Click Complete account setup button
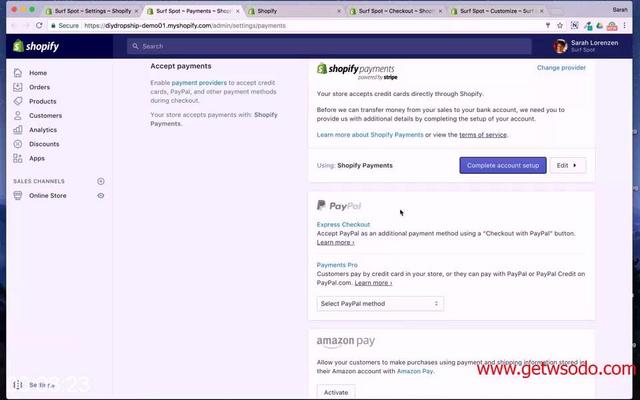 pos(503,165)
